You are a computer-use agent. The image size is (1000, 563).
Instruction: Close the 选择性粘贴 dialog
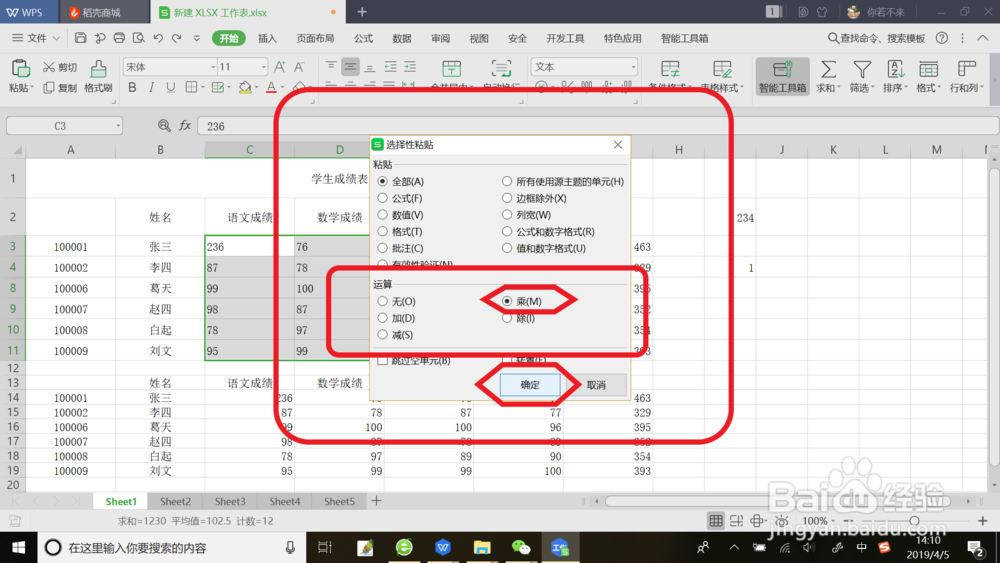[x=618, y=145]
